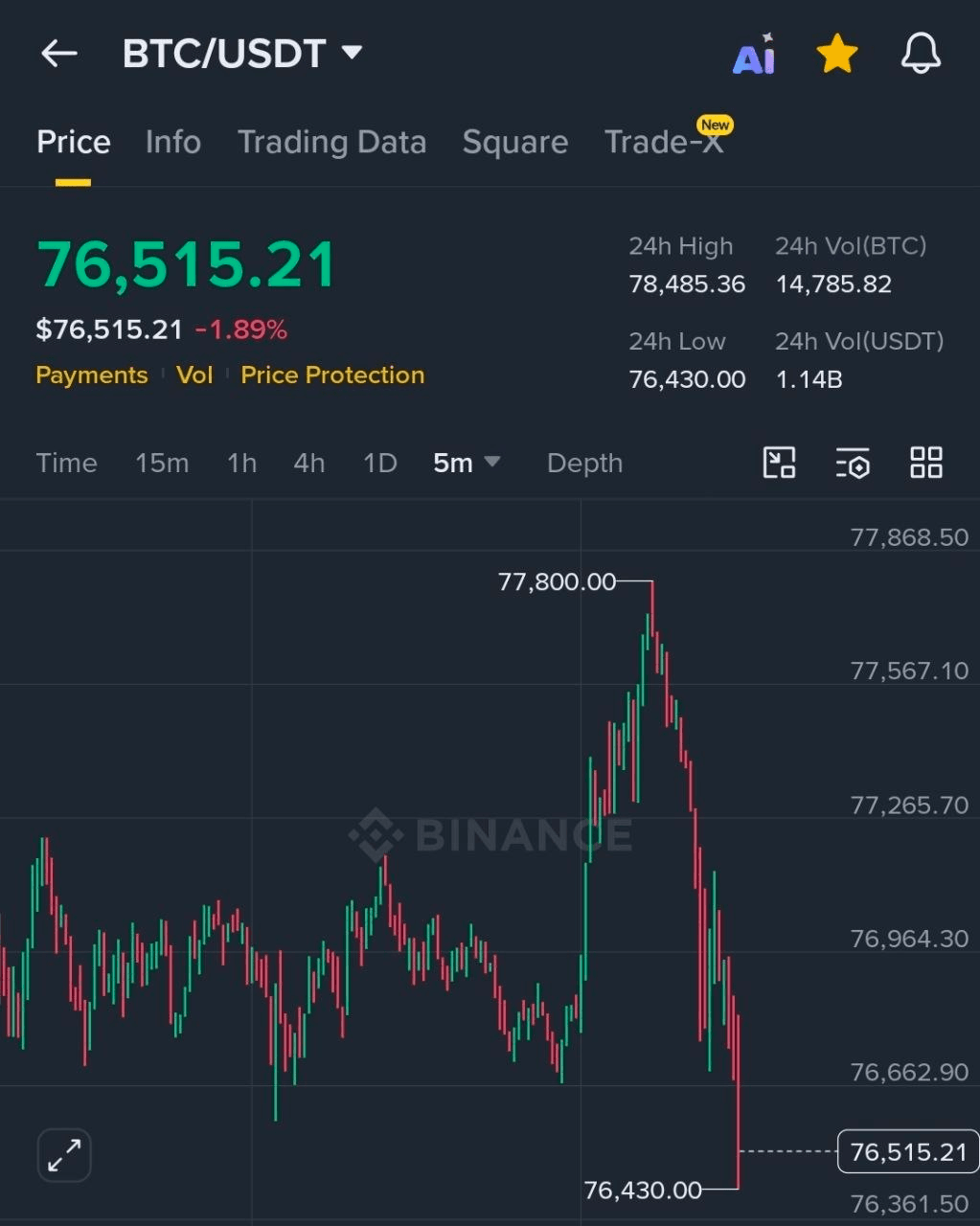
Task: Switch to the Price tab
Action: click(73, 143)
